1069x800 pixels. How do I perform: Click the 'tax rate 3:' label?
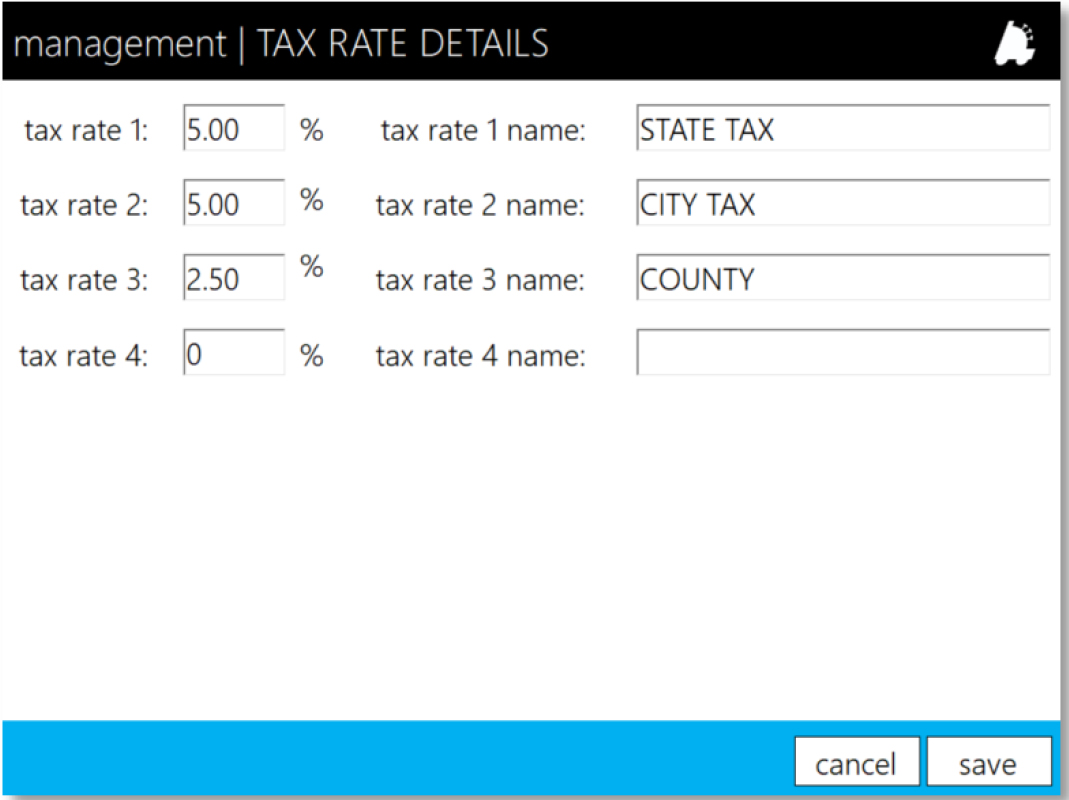click(x=84, y=280)
